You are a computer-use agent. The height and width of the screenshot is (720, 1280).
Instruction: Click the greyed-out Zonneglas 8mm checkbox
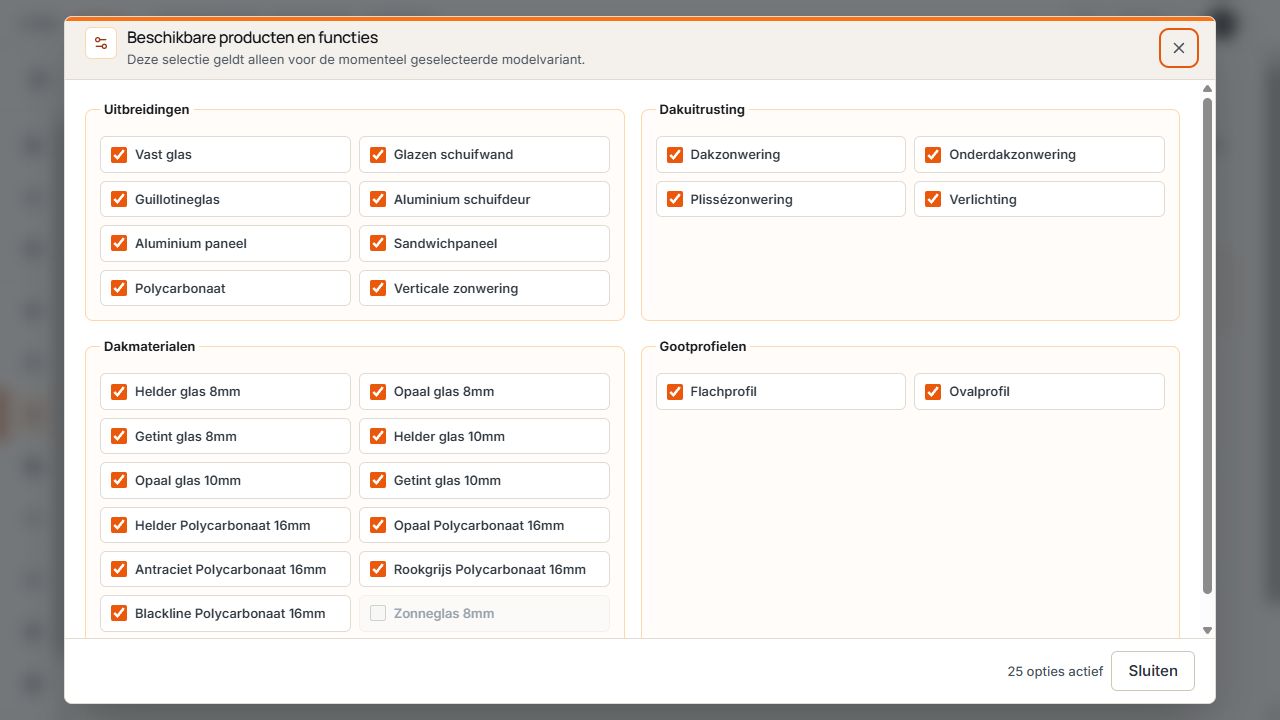coord(378,613)
